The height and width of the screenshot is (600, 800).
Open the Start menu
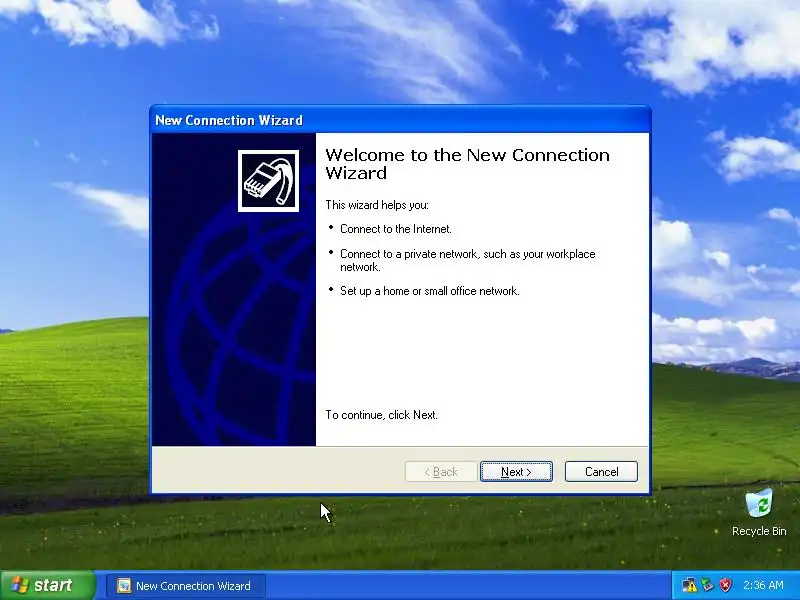tap(47, 585)
